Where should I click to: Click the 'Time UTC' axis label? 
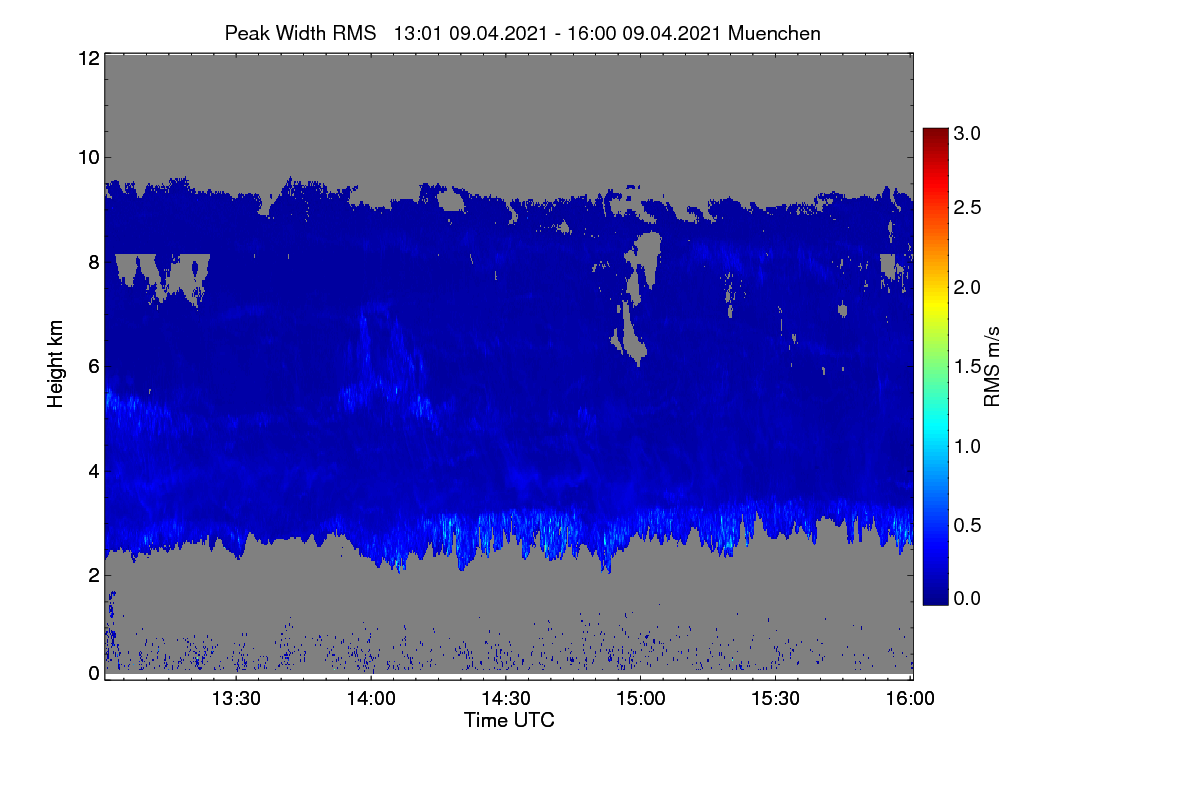pyautogui.click(x=509, y=720)
